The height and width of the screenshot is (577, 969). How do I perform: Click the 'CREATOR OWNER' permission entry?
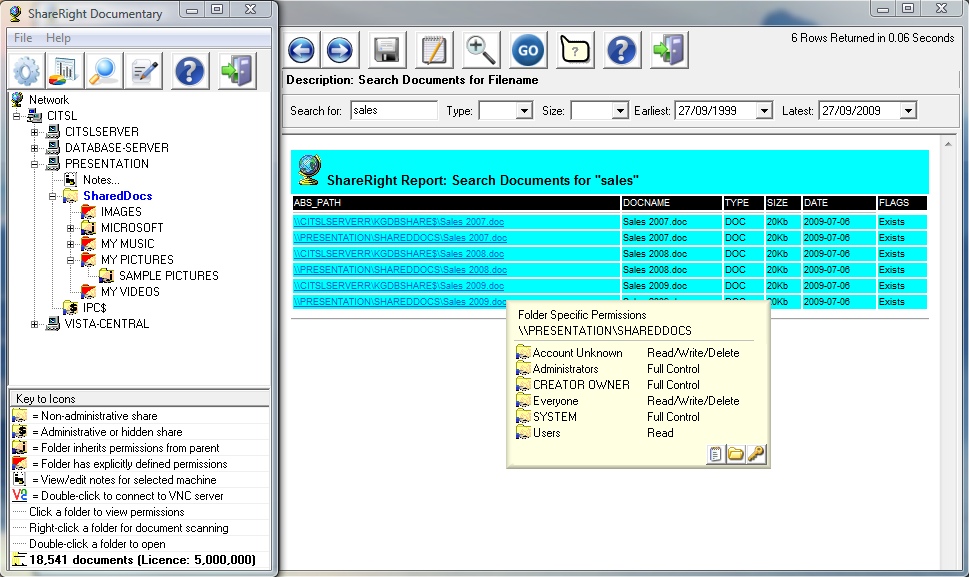point(581,385)
